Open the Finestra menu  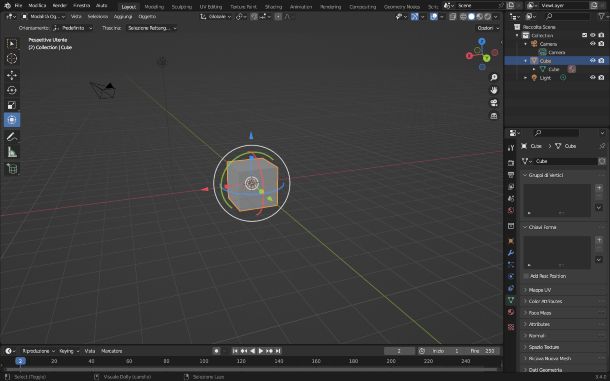(82, 6)
